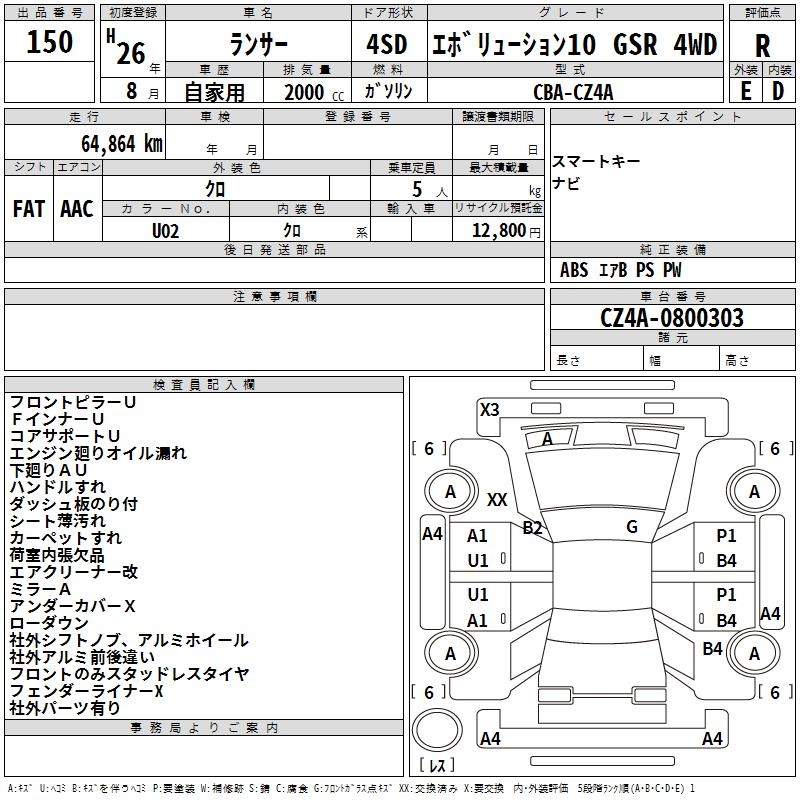The width and height of the screenshot is (800, 800).
Task: Click the equipment line ABS エアB PS PW
Action: (620, 270)
